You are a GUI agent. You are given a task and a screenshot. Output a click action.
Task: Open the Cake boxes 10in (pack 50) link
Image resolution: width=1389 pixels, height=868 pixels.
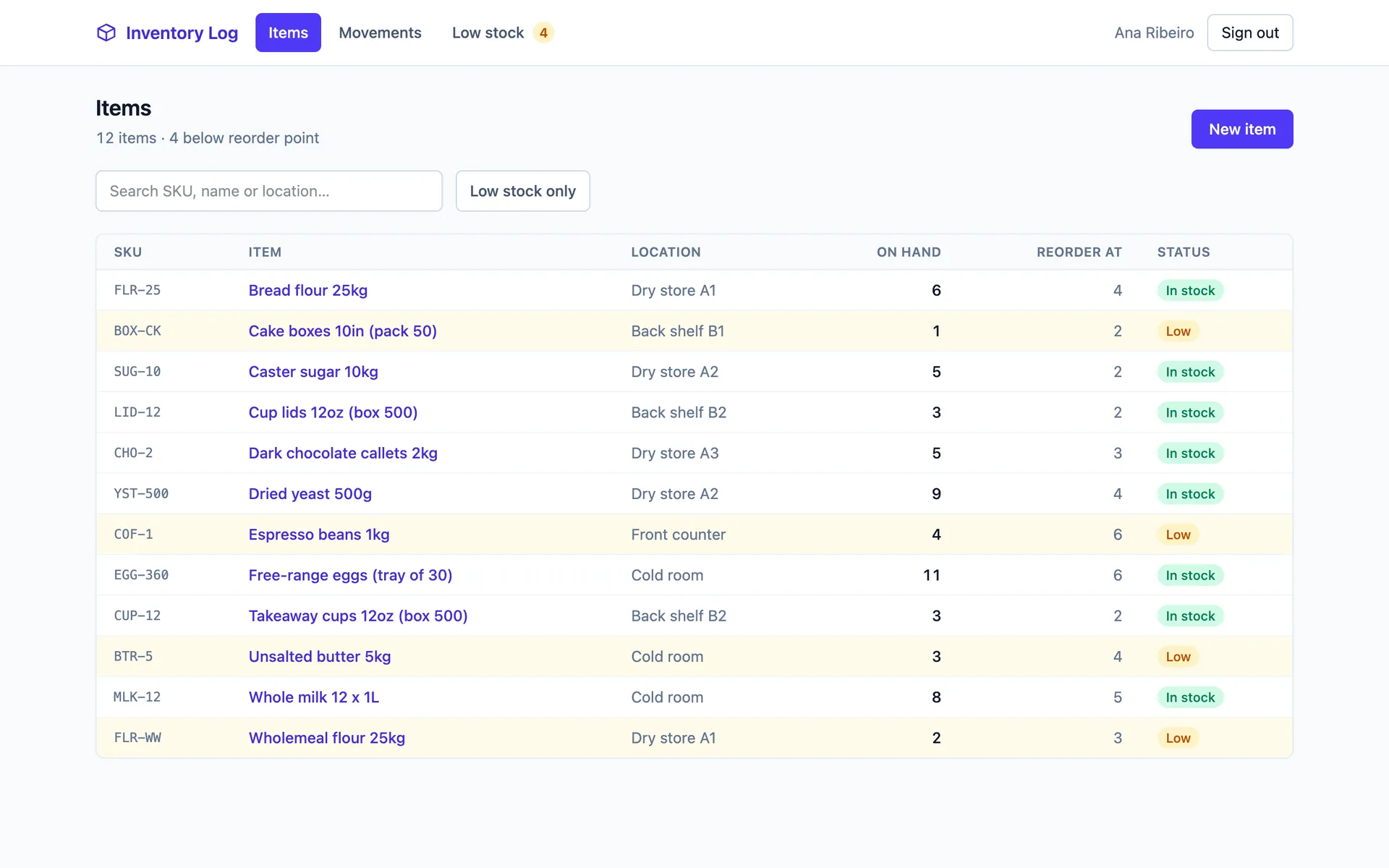[342, 331]
